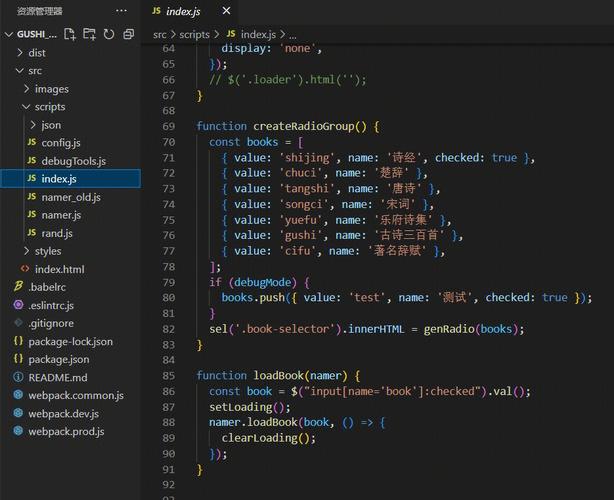Click the git icon beside .gitignore
The height and width of the screenshot is (500, 614).
(x=18, y=323)
